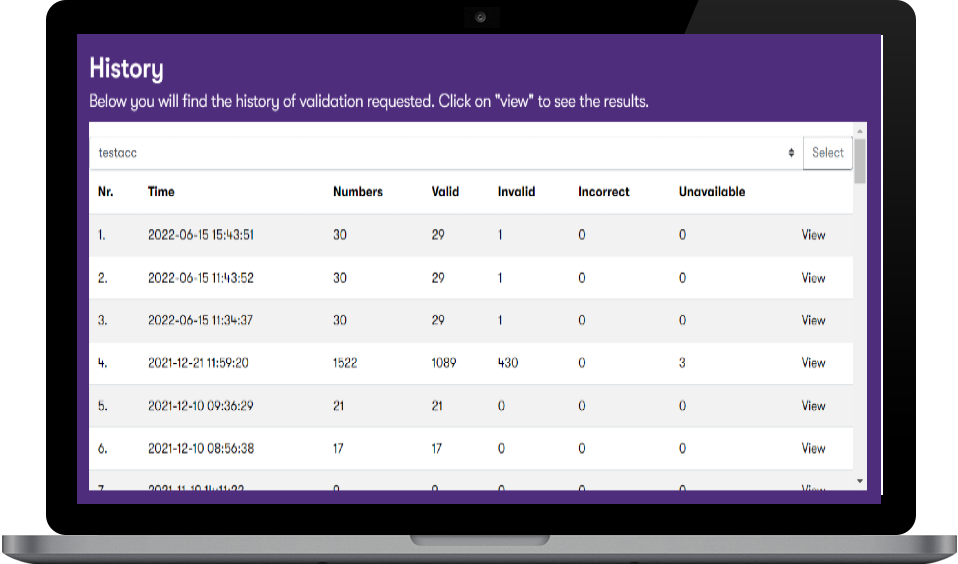
Task: Click the scrollbar down arrow
Action: [860, 481]
